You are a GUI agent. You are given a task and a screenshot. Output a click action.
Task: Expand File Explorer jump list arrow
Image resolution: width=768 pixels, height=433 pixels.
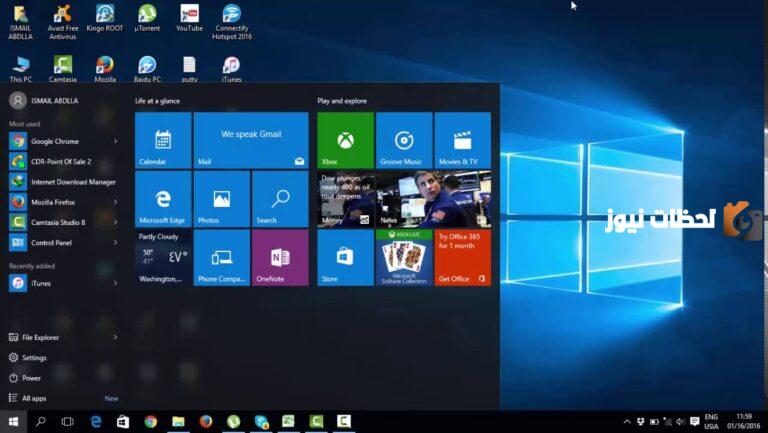tap(116, 337)
